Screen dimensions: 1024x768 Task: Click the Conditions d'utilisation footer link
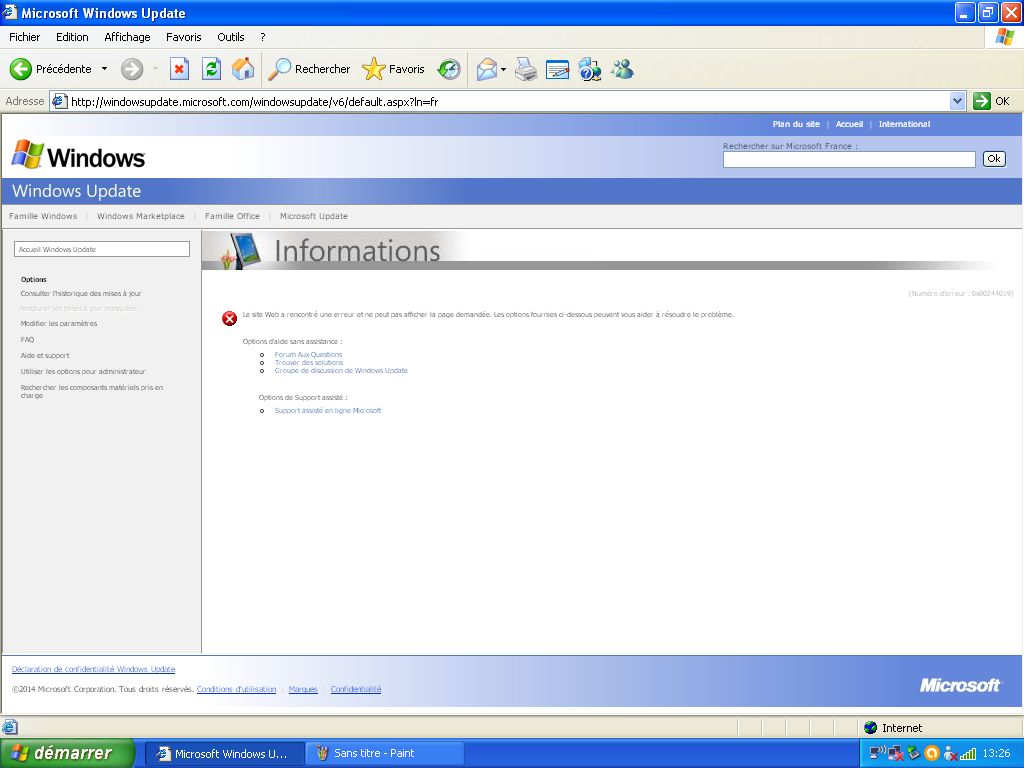click(x=236, y=689)
